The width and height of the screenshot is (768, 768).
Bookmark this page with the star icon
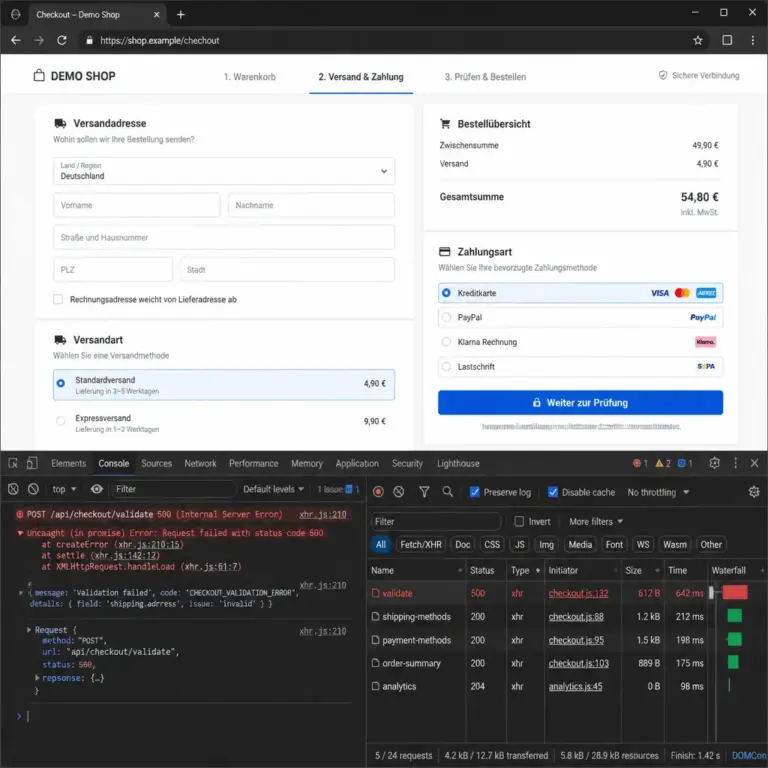pos(697,40)
